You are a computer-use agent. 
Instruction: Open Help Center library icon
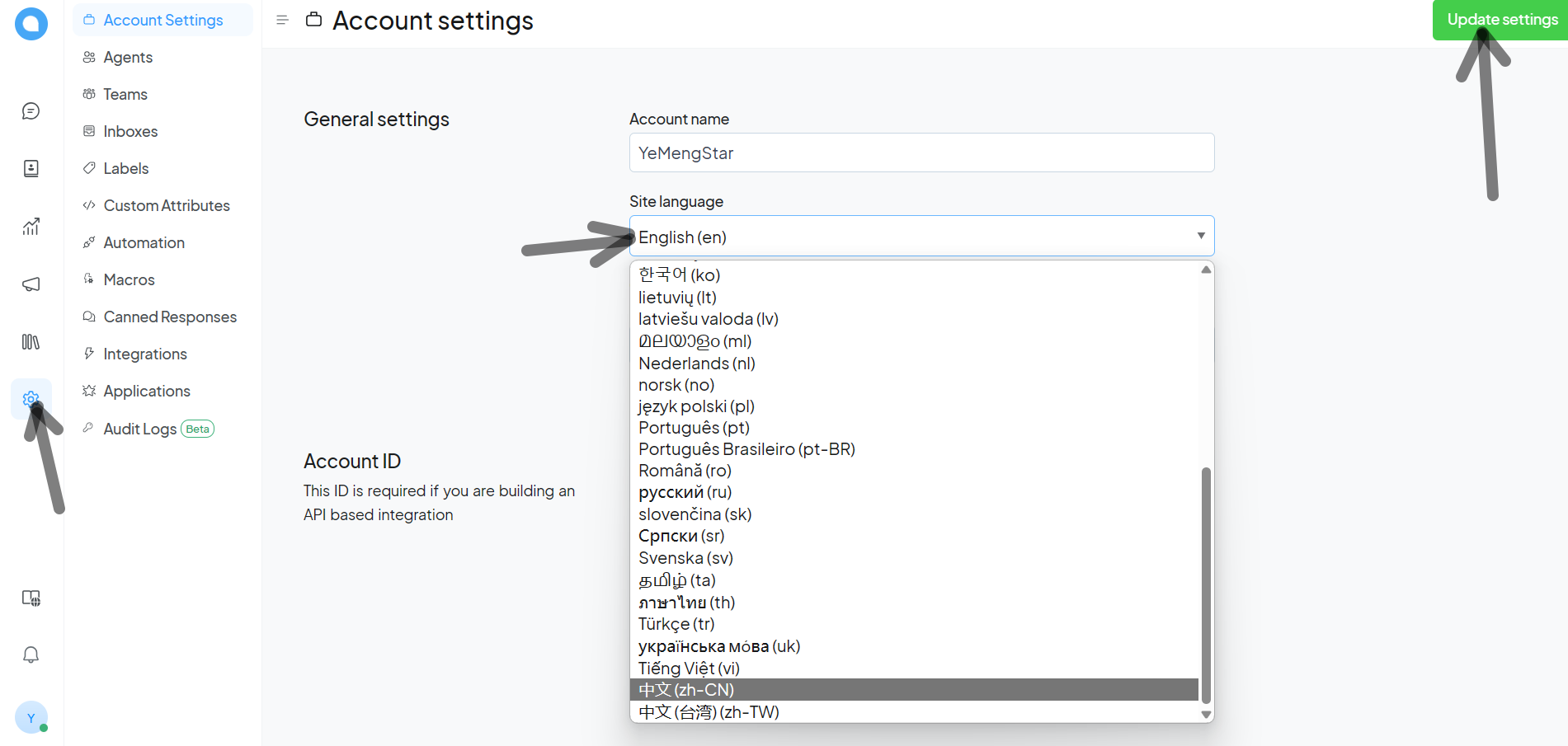31,342
